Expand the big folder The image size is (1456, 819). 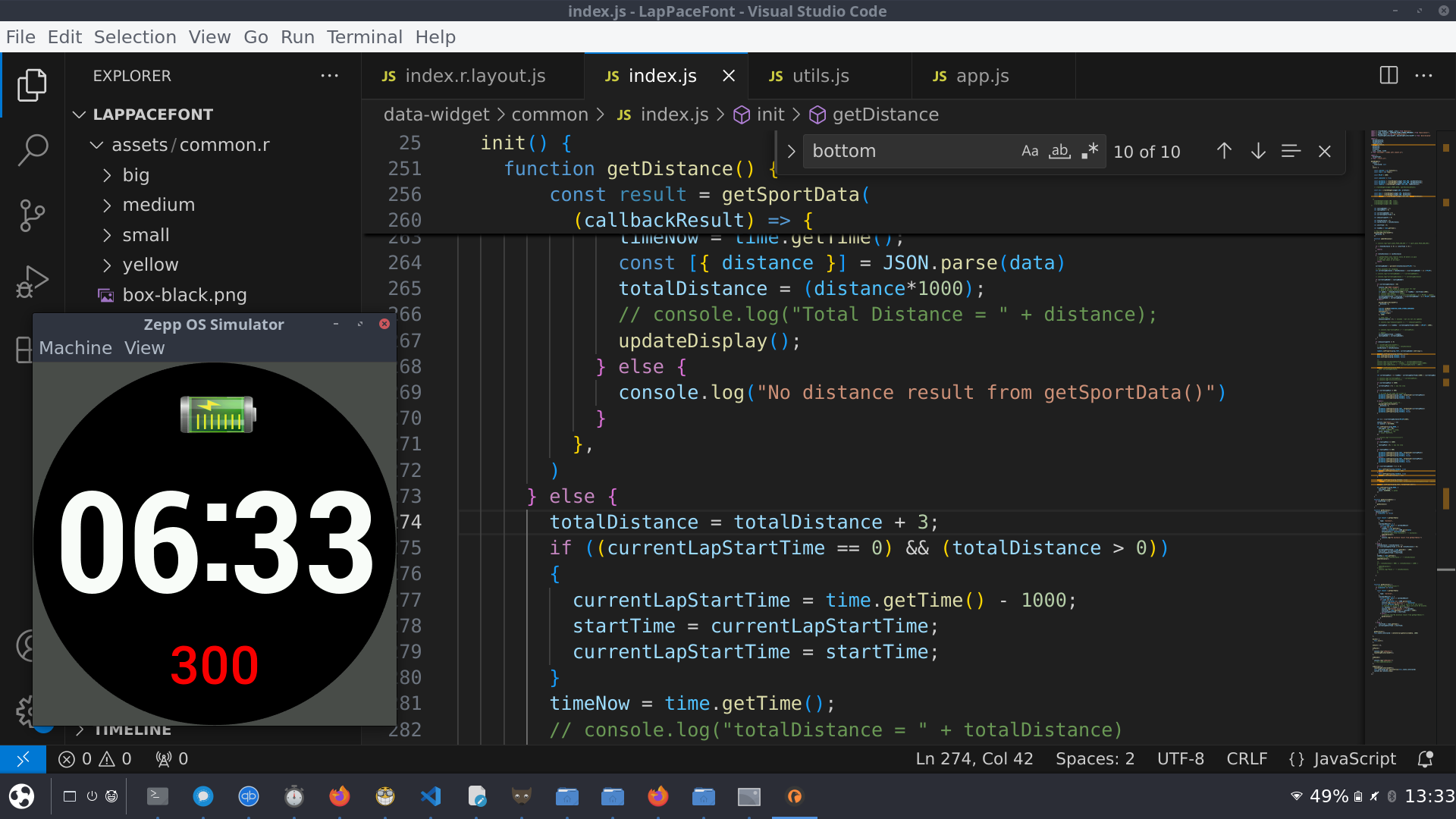[x=136, y=175]
